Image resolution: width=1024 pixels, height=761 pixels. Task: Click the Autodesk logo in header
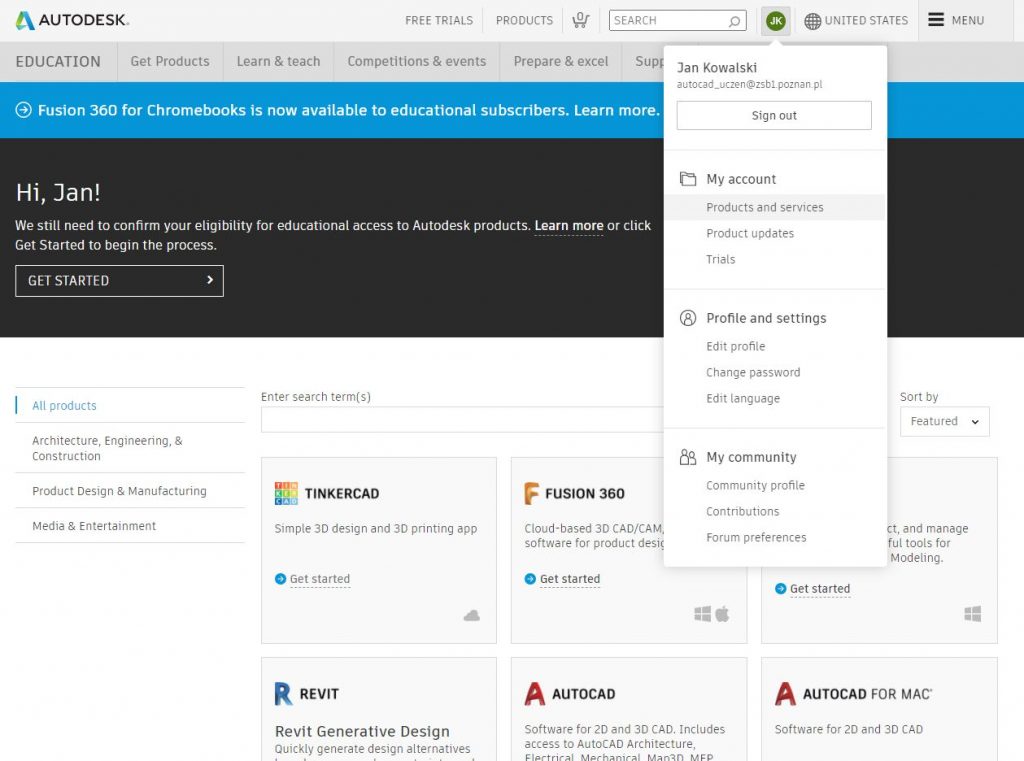tap(72, 20)
